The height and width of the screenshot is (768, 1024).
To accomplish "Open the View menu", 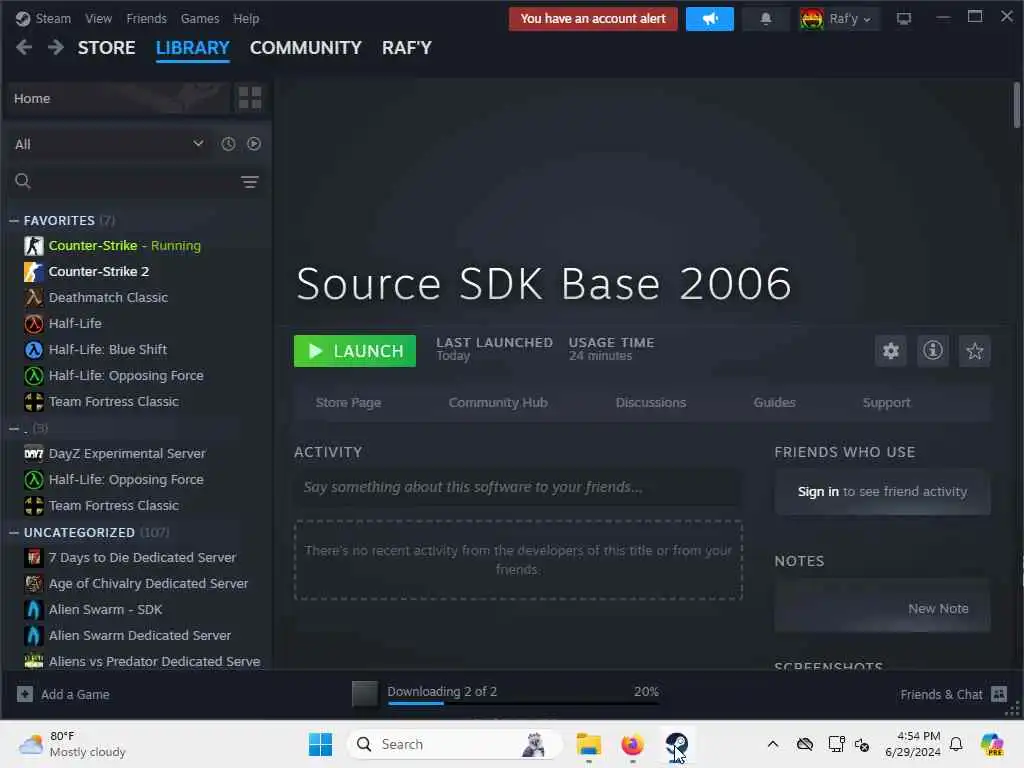I will (99, 19).
